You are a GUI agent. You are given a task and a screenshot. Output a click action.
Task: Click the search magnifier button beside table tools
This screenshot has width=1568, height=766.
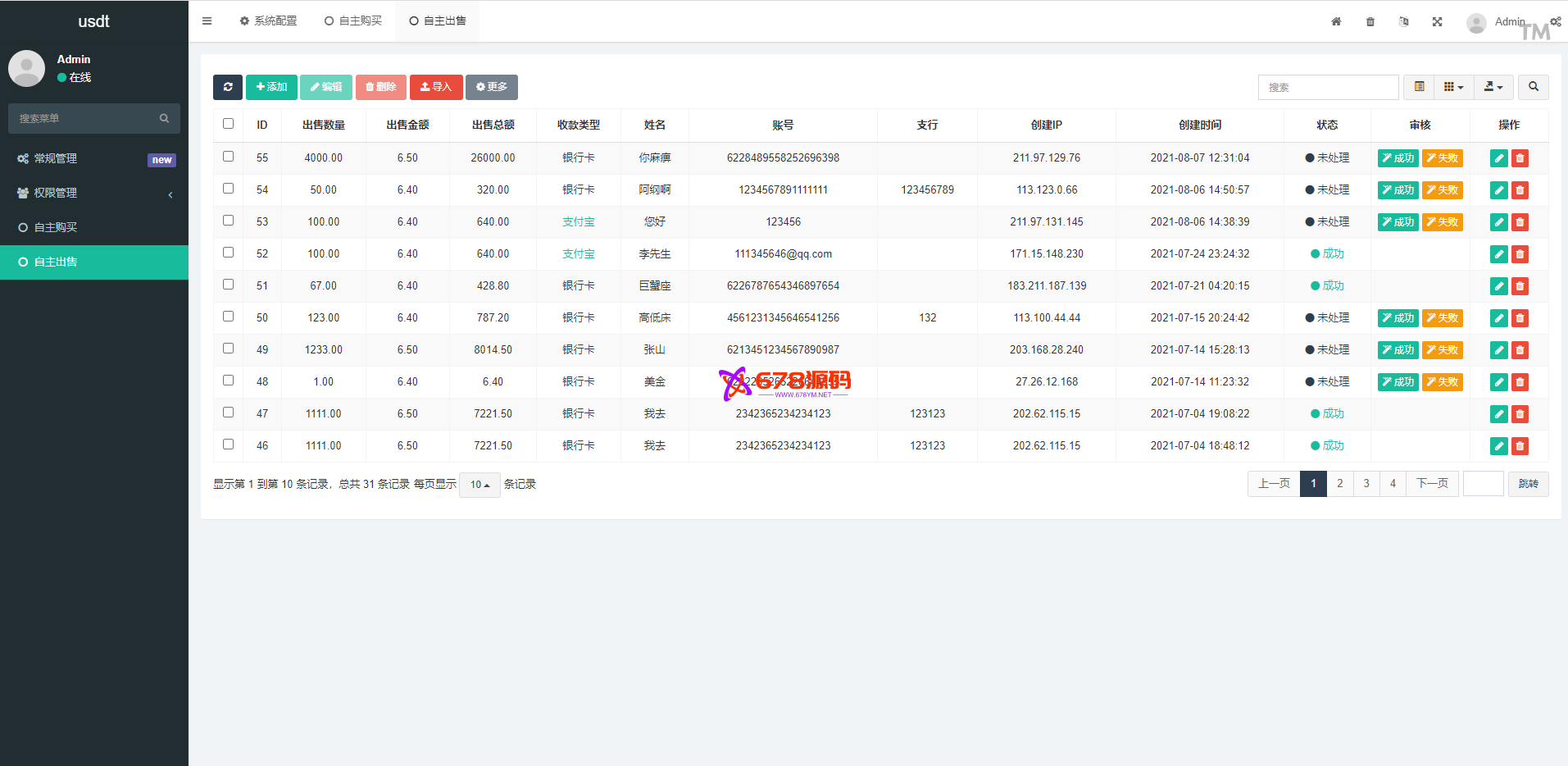(1533, 87)
